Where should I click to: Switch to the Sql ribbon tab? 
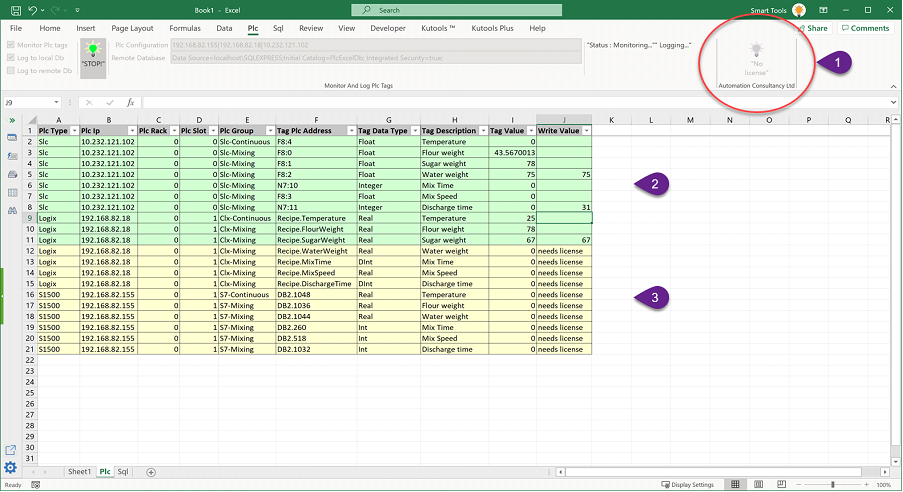point(278,28)
